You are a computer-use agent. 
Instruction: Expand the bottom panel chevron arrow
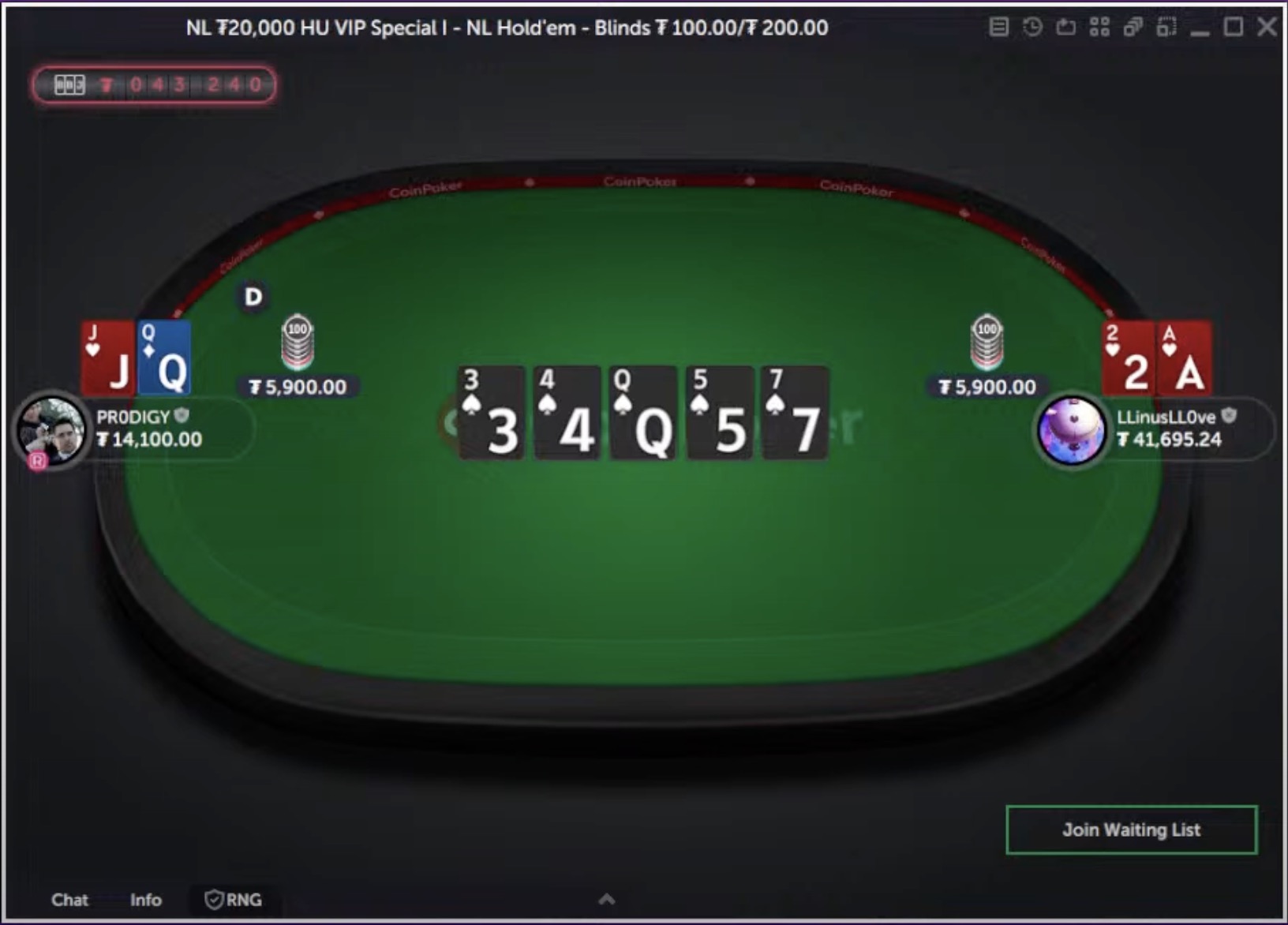(x=606, y=899)
